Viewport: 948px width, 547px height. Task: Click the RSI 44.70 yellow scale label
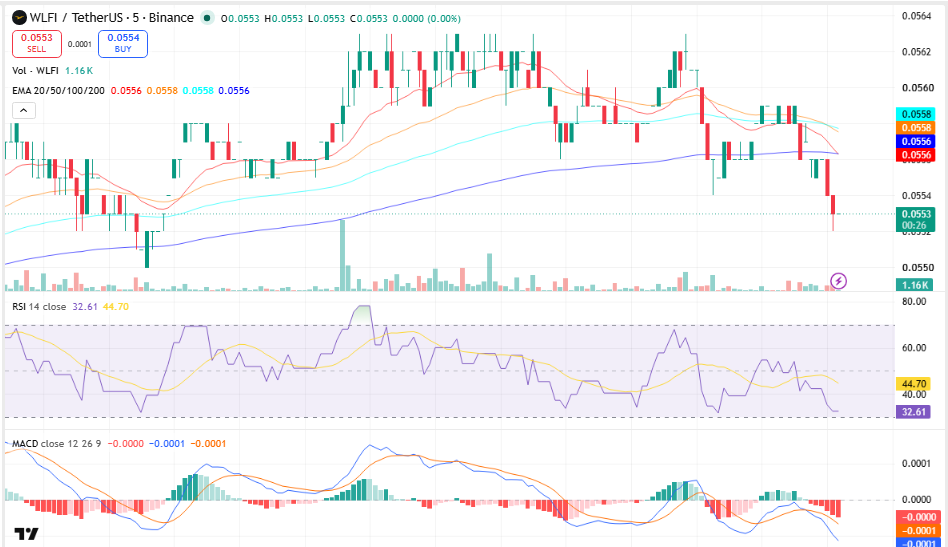pos(913,384)
